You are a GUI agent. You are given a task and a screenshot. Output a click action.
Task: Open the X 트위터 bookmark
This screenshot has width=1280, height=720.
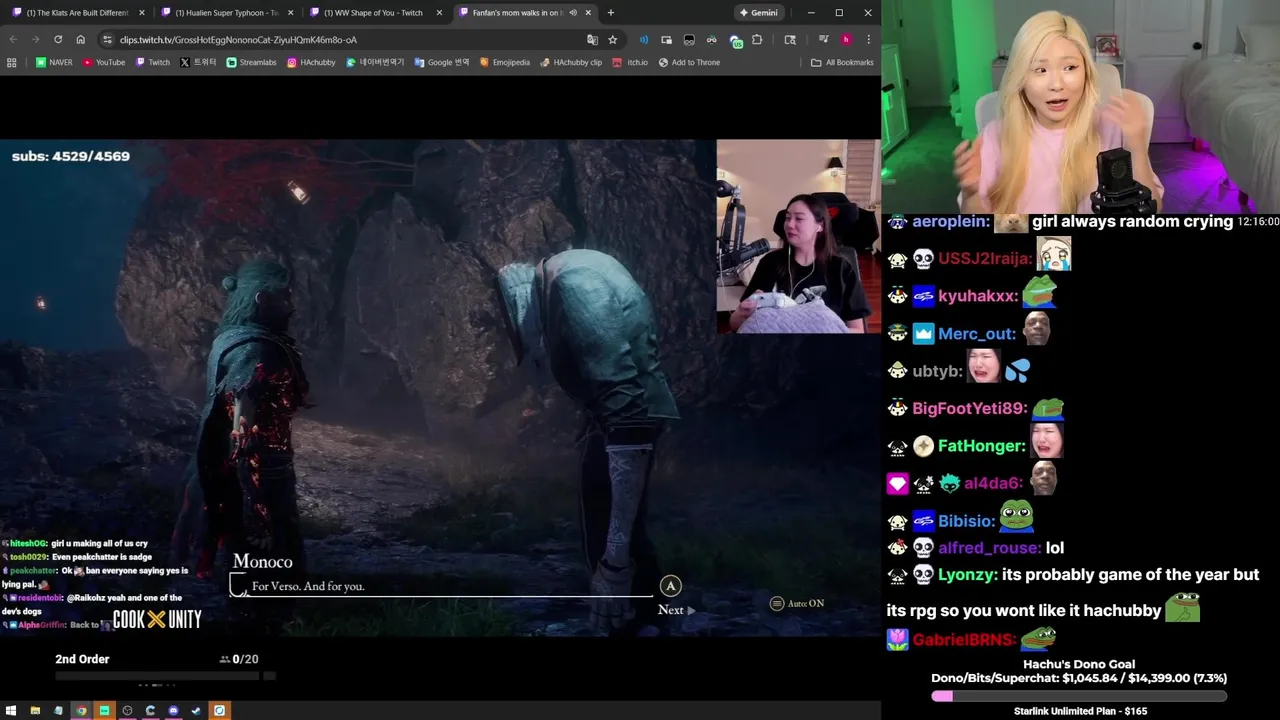point(198,62)
